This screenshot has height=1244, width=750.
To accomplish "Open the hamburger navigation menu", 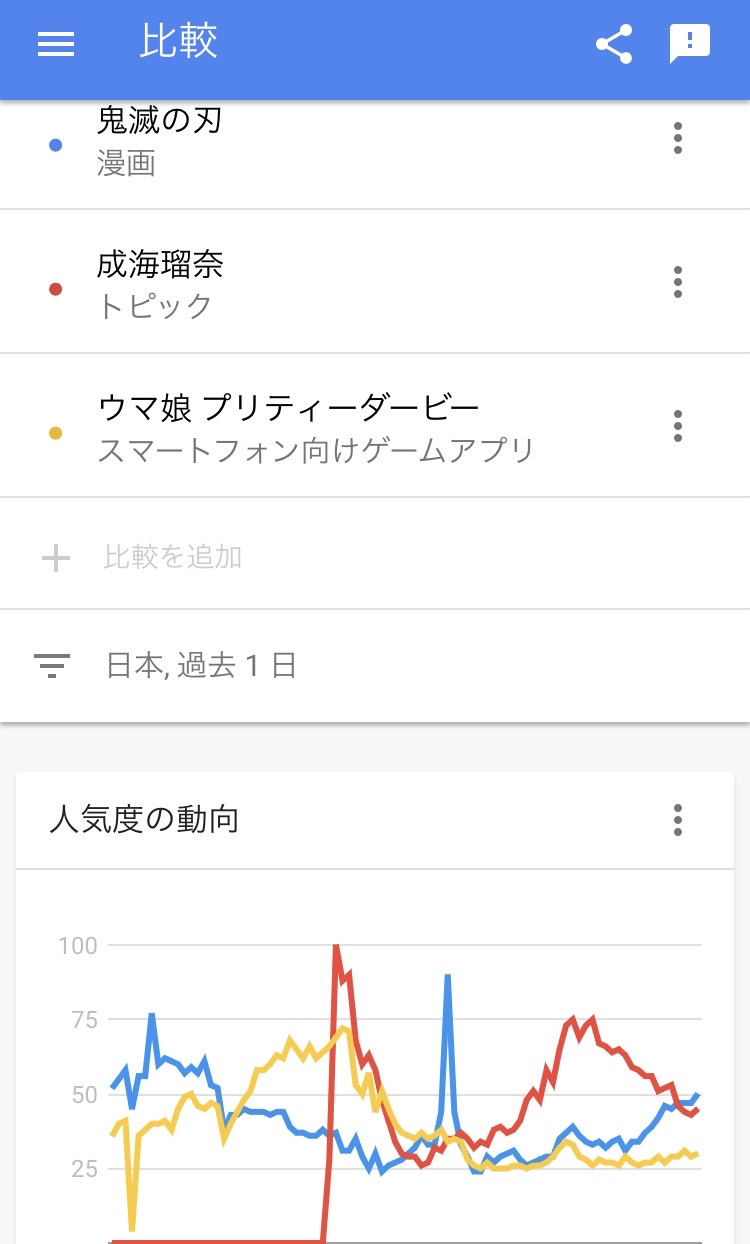I will point(56,45).
